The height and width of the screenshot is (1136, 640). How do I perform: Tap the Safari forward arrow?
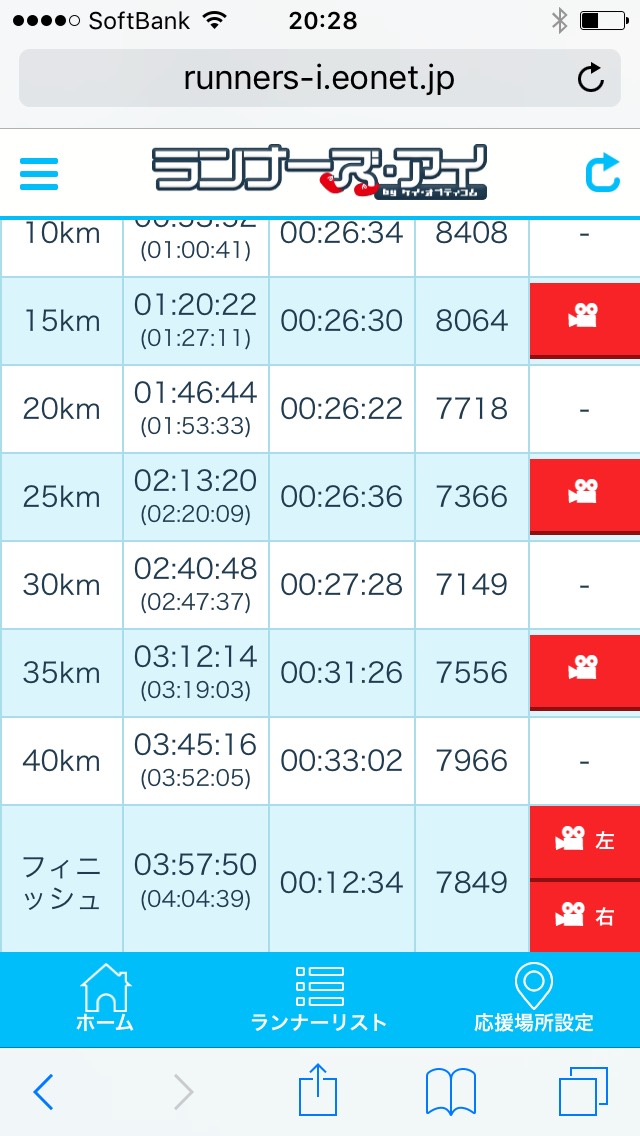(x=183, y=1092)
